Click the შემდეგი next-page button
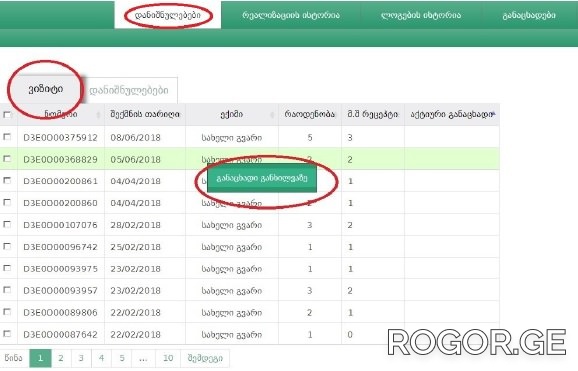The image size is (578, 371). [205, 358]
